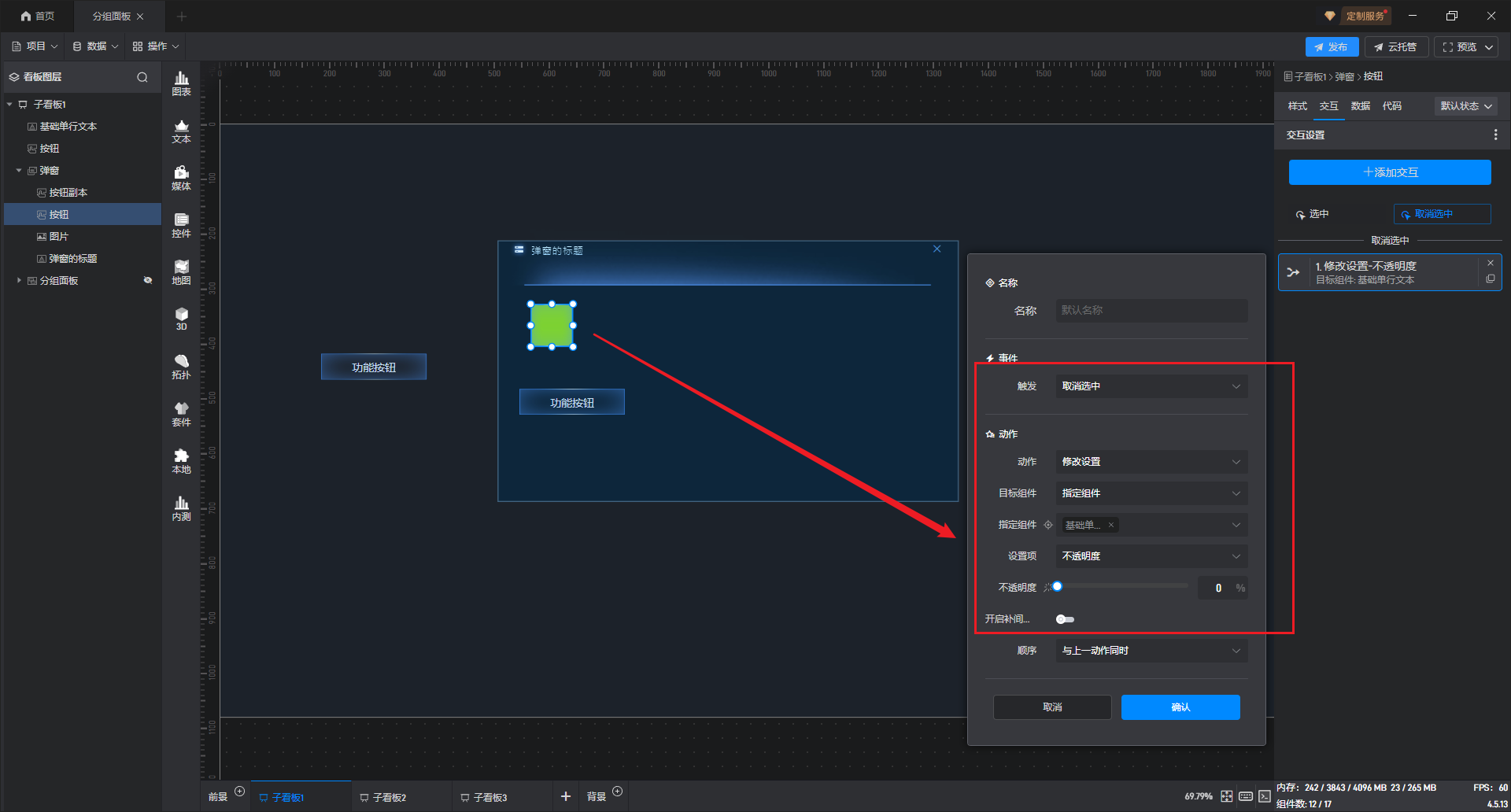The height and width of the screenshot is (812, 1511).
Task: Open the 地图 map components panel
Action: pyautogui.click(x=181, y=272)
